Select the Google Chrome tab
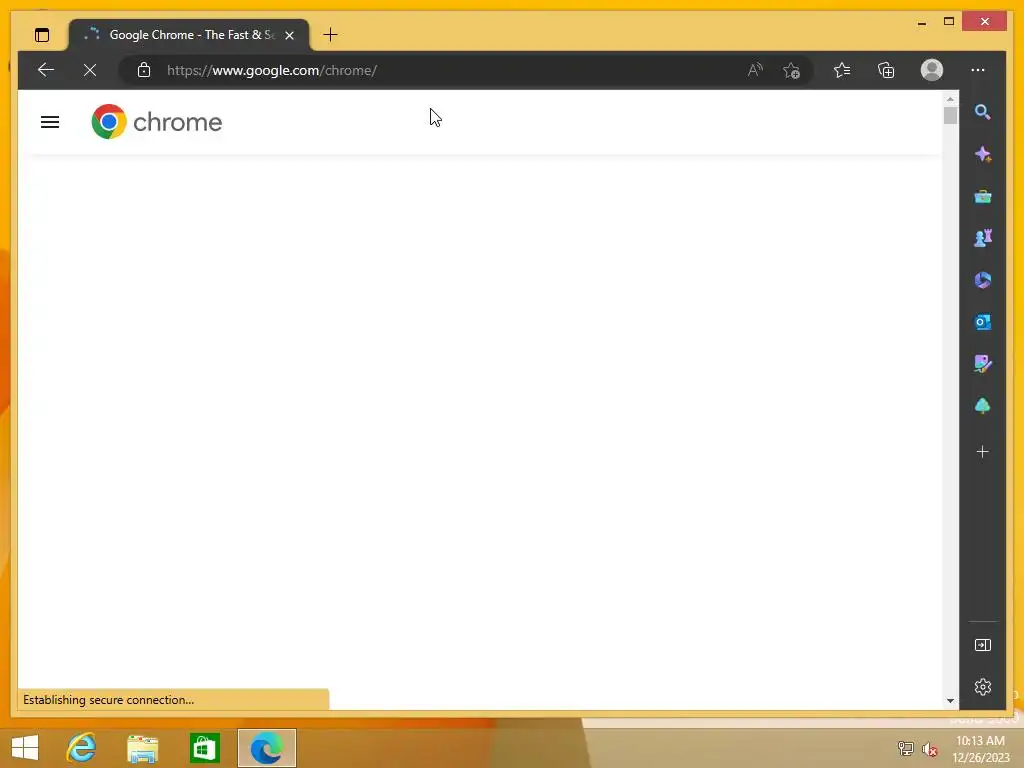Viewport: 1024px width, 768px height. [189, 35]
